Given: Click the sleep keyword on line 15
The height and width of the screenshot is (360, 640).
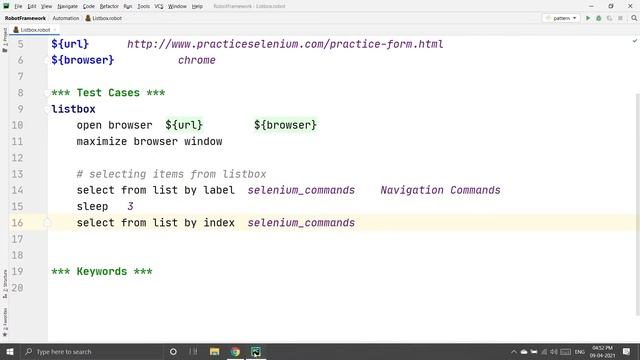Looking at the screenshot, I should 92,207.
